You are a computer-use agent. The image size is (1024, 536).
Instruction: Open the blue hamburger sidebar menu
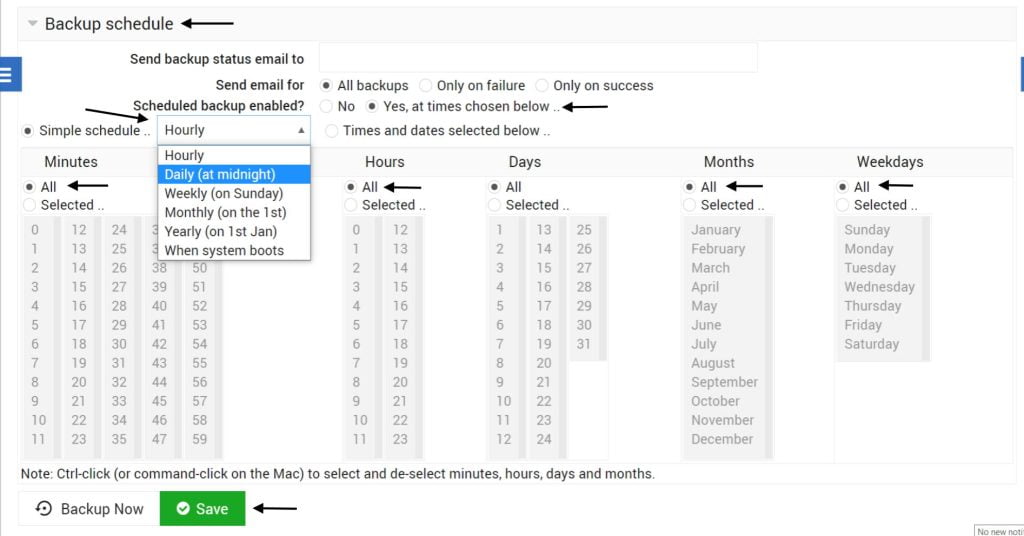tap(8, 74)
